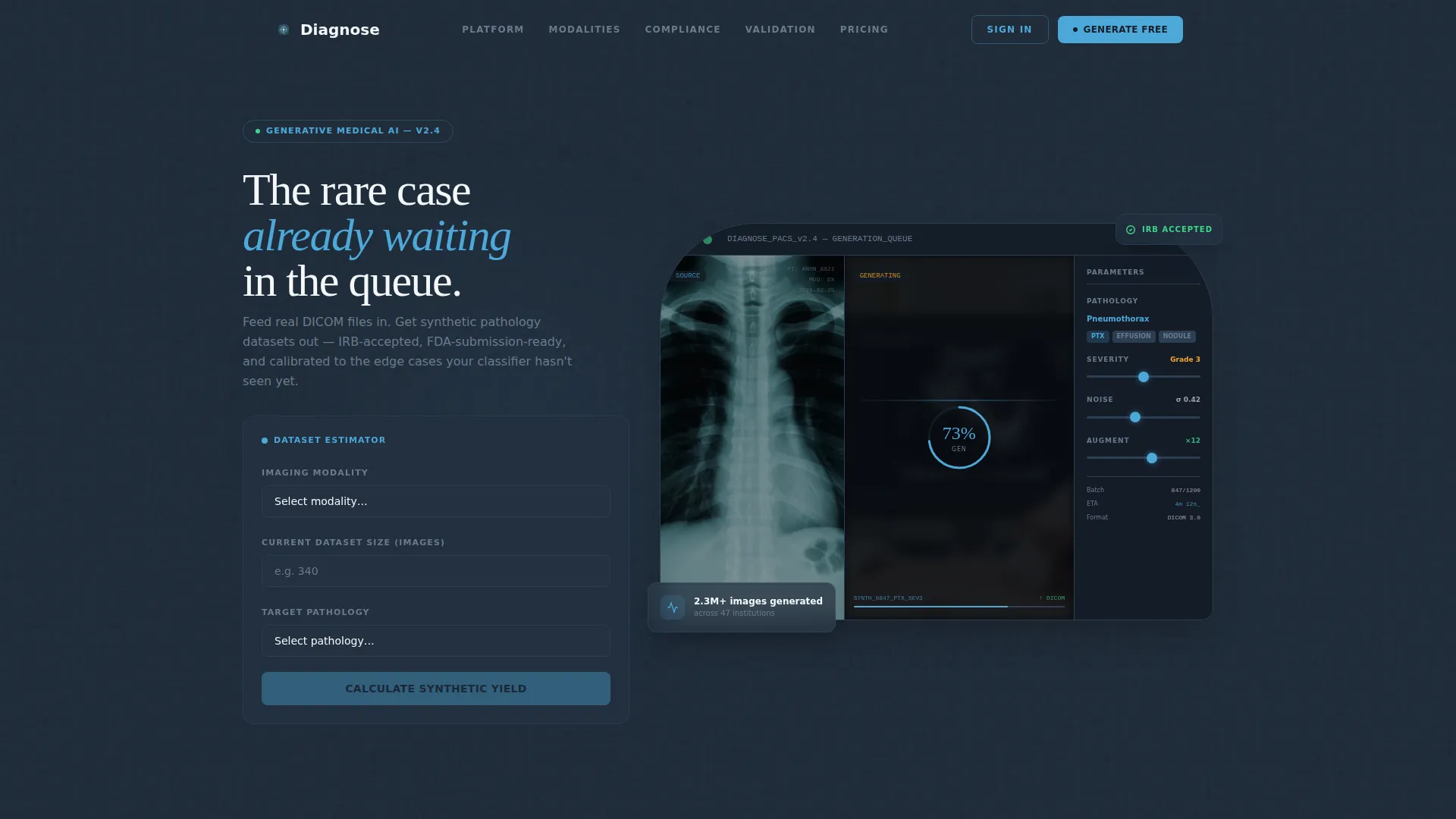1456x819 pixels.
Task: Click the pulse icon on images generated card
Action: [673, 607]
